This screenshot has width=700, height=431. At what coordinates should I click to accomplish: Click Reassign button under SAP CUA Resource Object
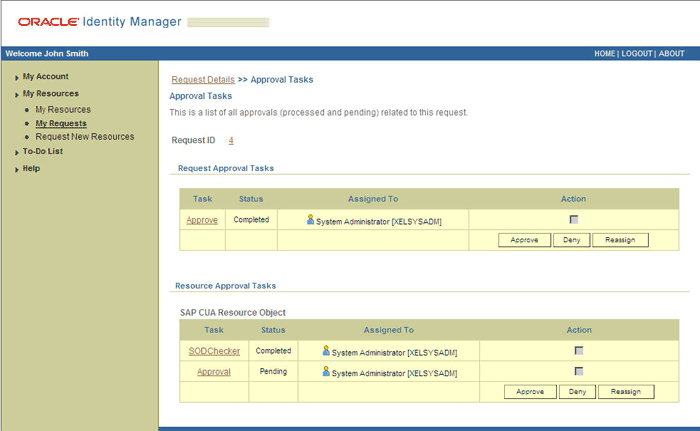click(x=626, y=392)
